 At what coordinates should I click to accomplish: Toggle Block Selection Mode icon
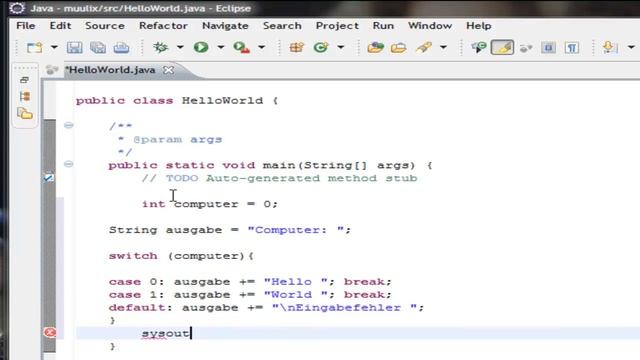(x=549, y=47)
